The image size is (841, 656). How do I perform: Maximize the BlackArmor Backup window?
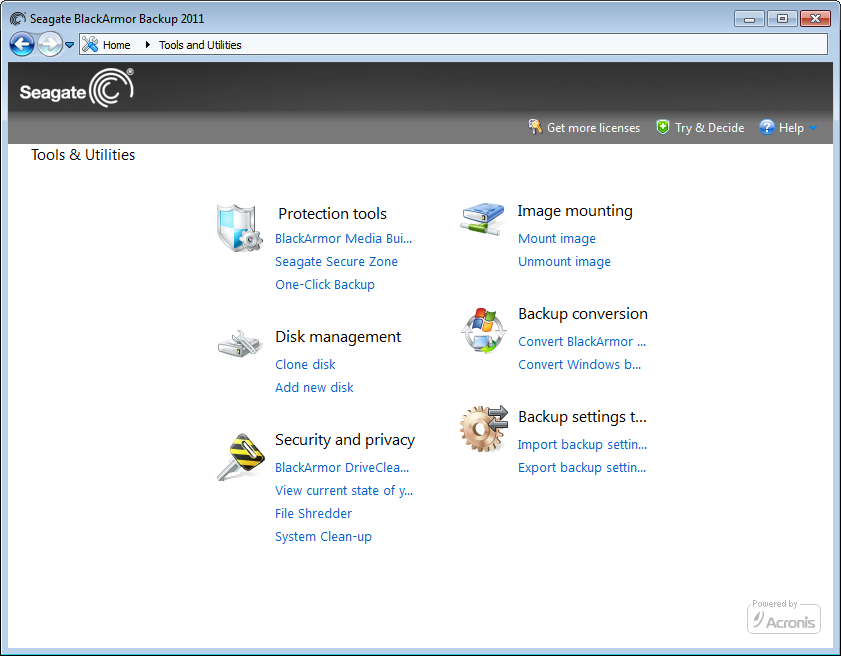point(782,19)
